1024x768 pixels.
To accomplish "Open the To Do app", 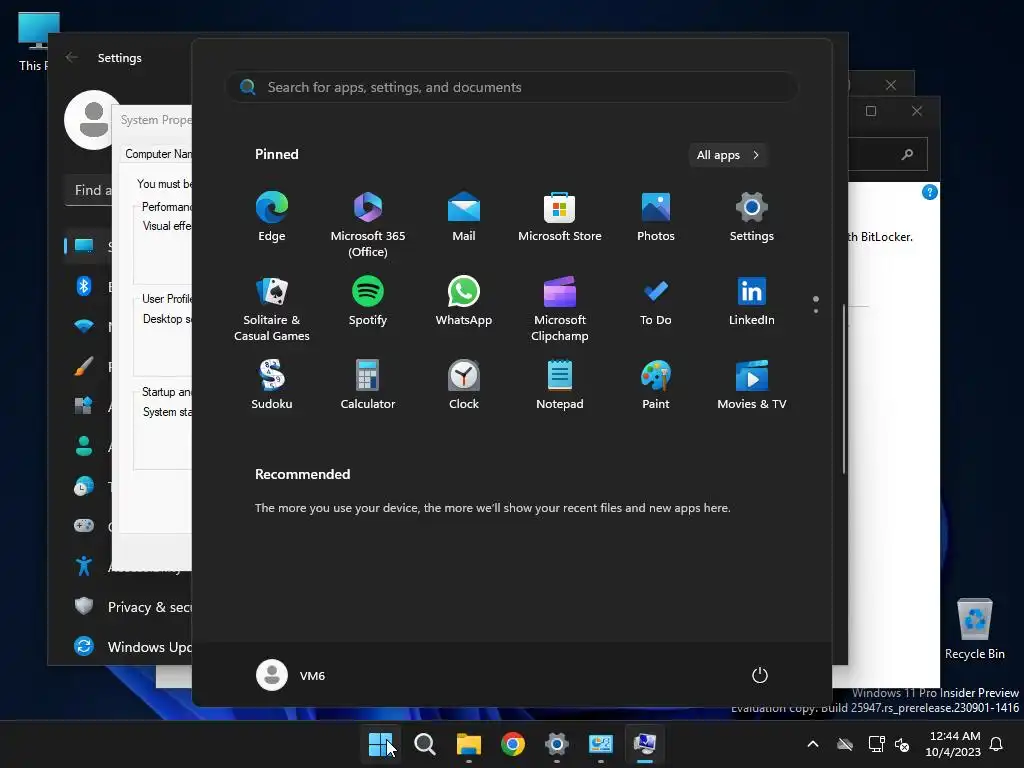I will coord(656,301).
